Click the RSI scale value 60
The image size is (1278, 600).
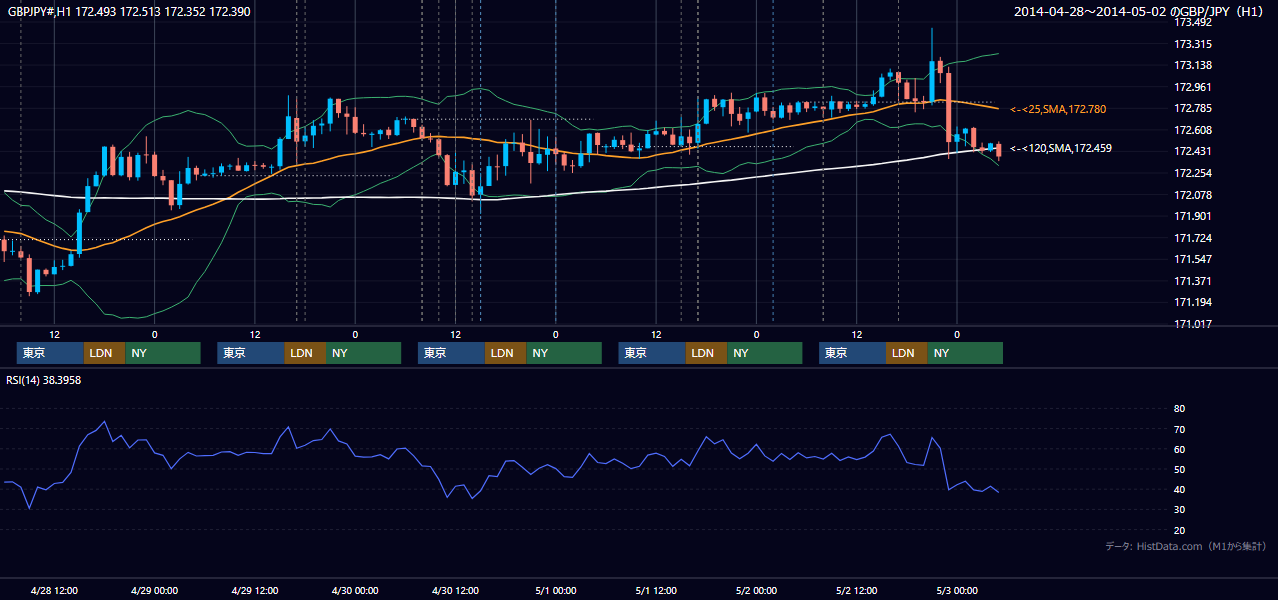click(x=1179, y=449)
